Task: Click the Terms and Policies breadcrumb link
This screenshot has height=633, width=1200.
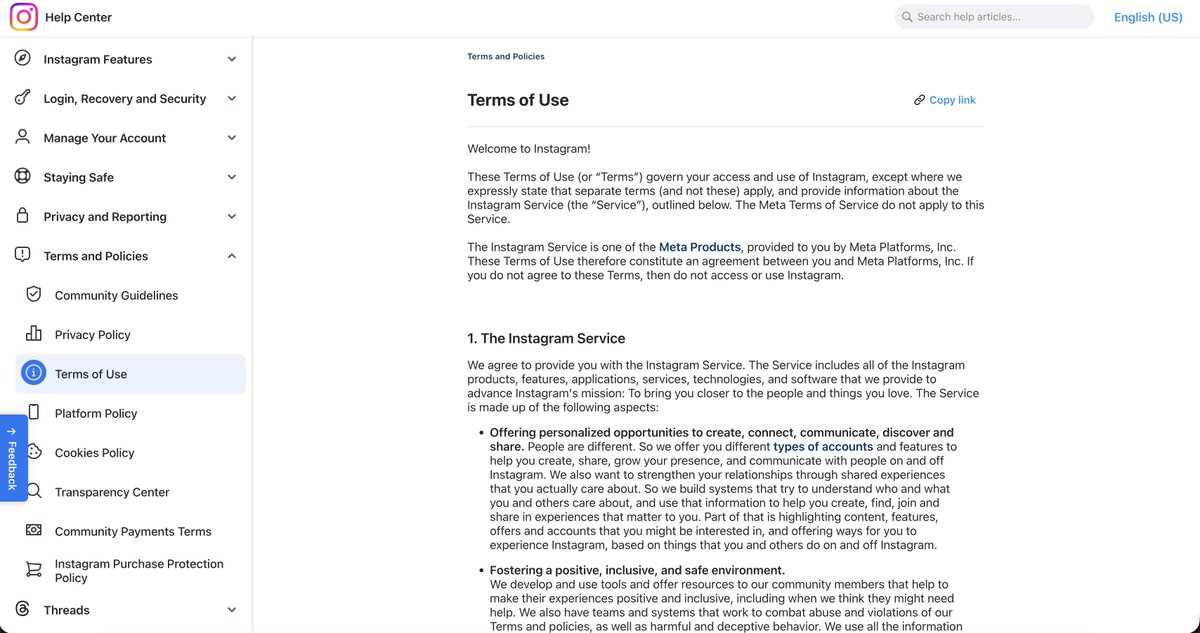Action: point(506,57)
